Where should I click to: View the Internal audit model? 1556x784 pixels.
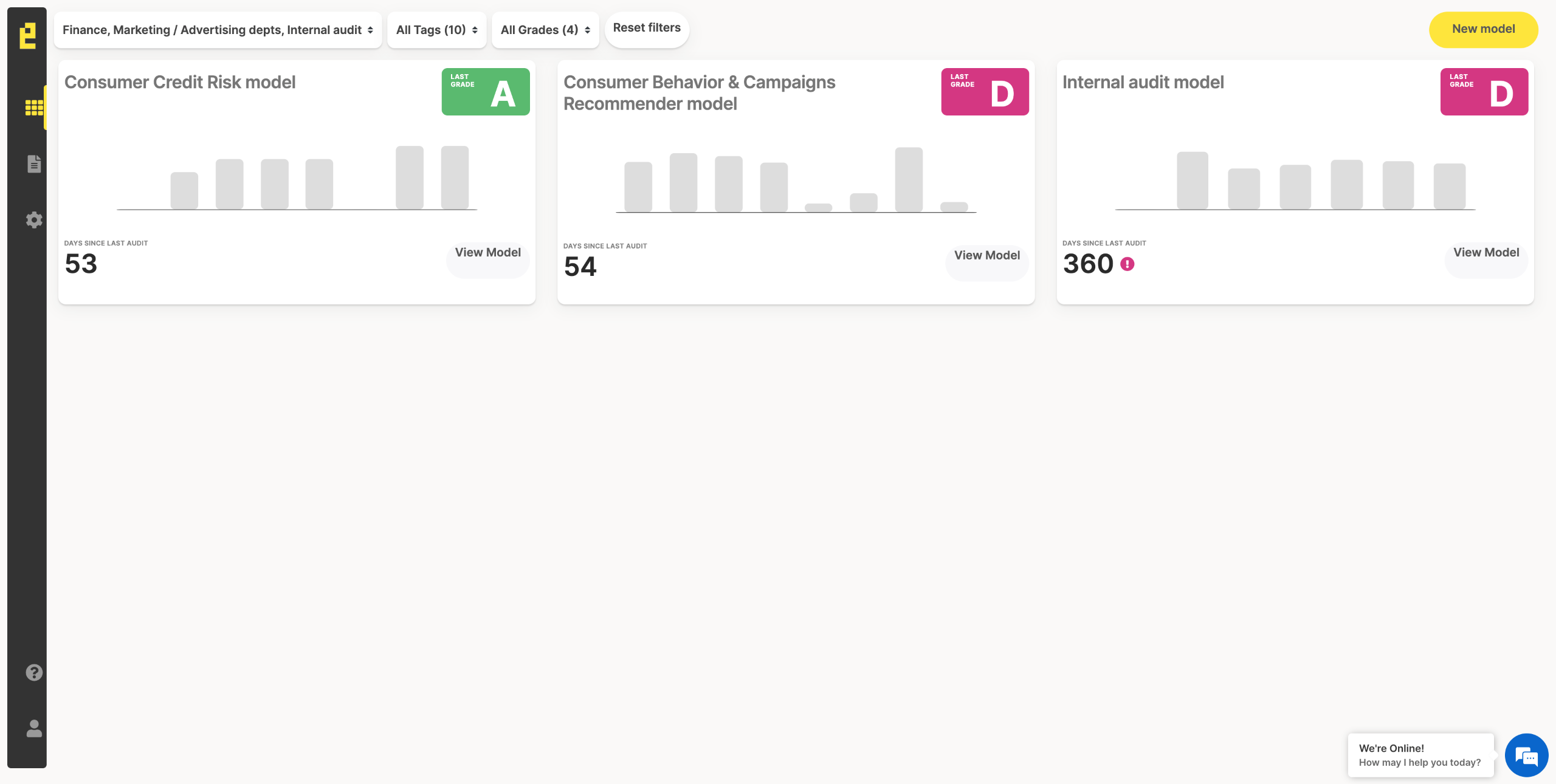1485,253
